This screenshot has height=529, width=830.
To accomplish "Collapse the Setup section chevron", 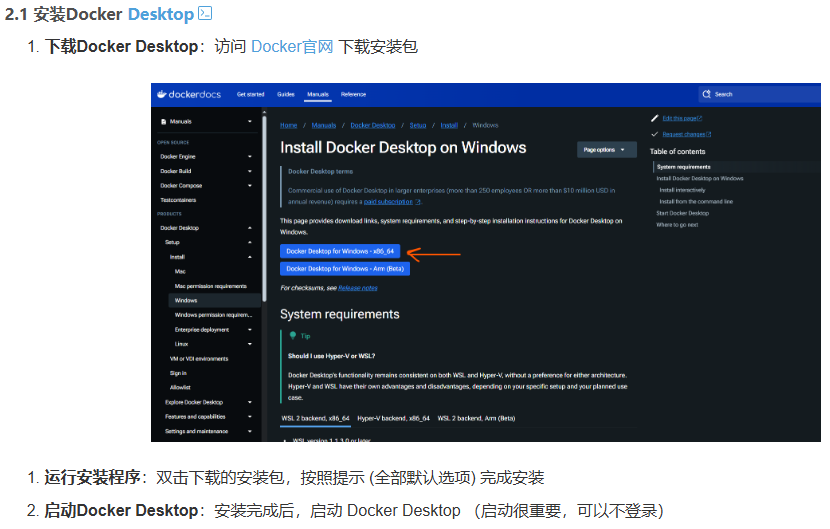I will (x=250, y=242).
